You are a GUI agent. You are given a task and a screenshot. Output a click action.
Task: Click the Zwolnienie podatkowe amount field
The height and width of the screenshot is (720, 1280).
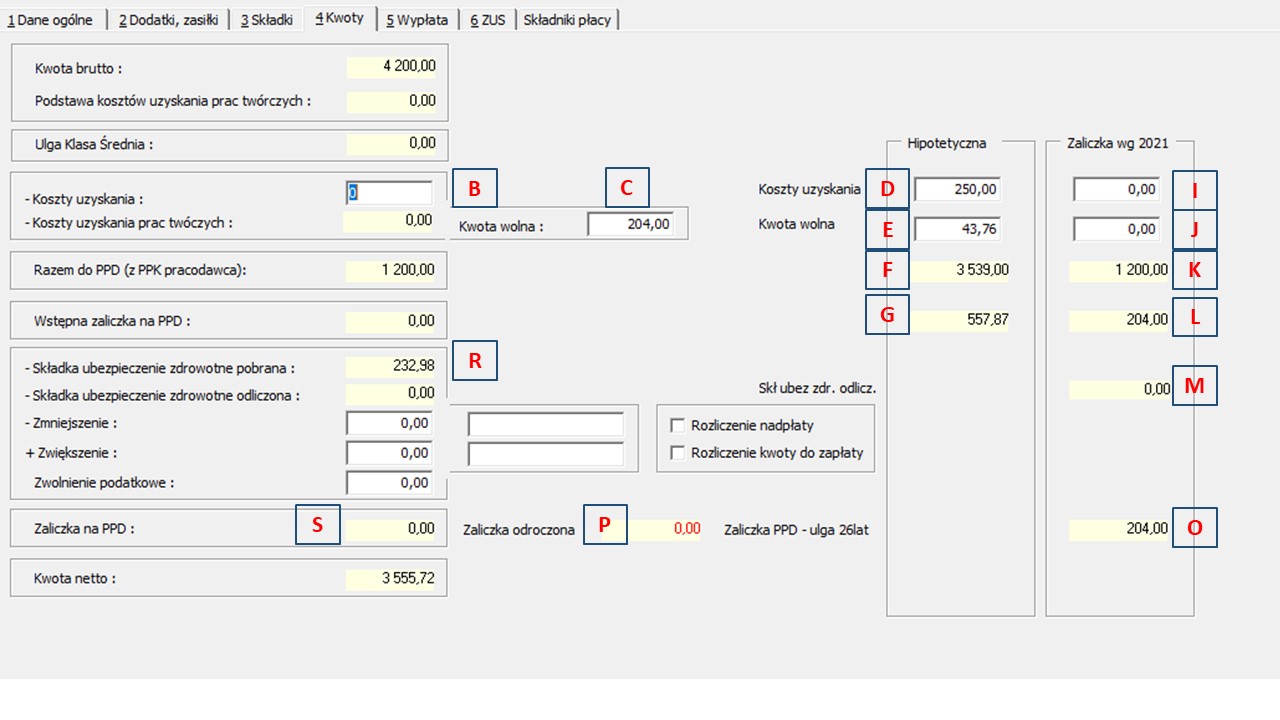[x=389, y=483]
